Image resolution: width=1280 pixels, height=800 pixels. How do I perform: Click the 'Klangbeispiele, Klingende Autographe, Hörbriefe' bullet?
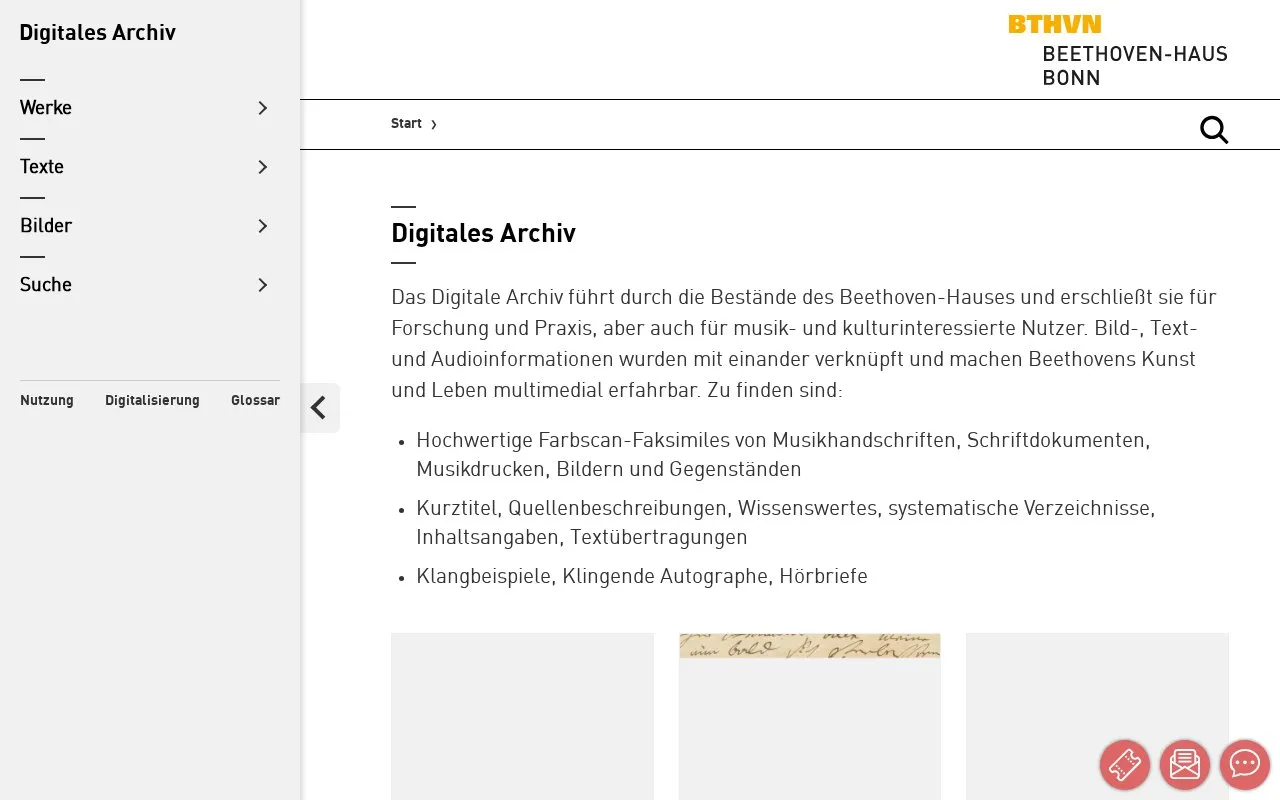coord(642,577)
